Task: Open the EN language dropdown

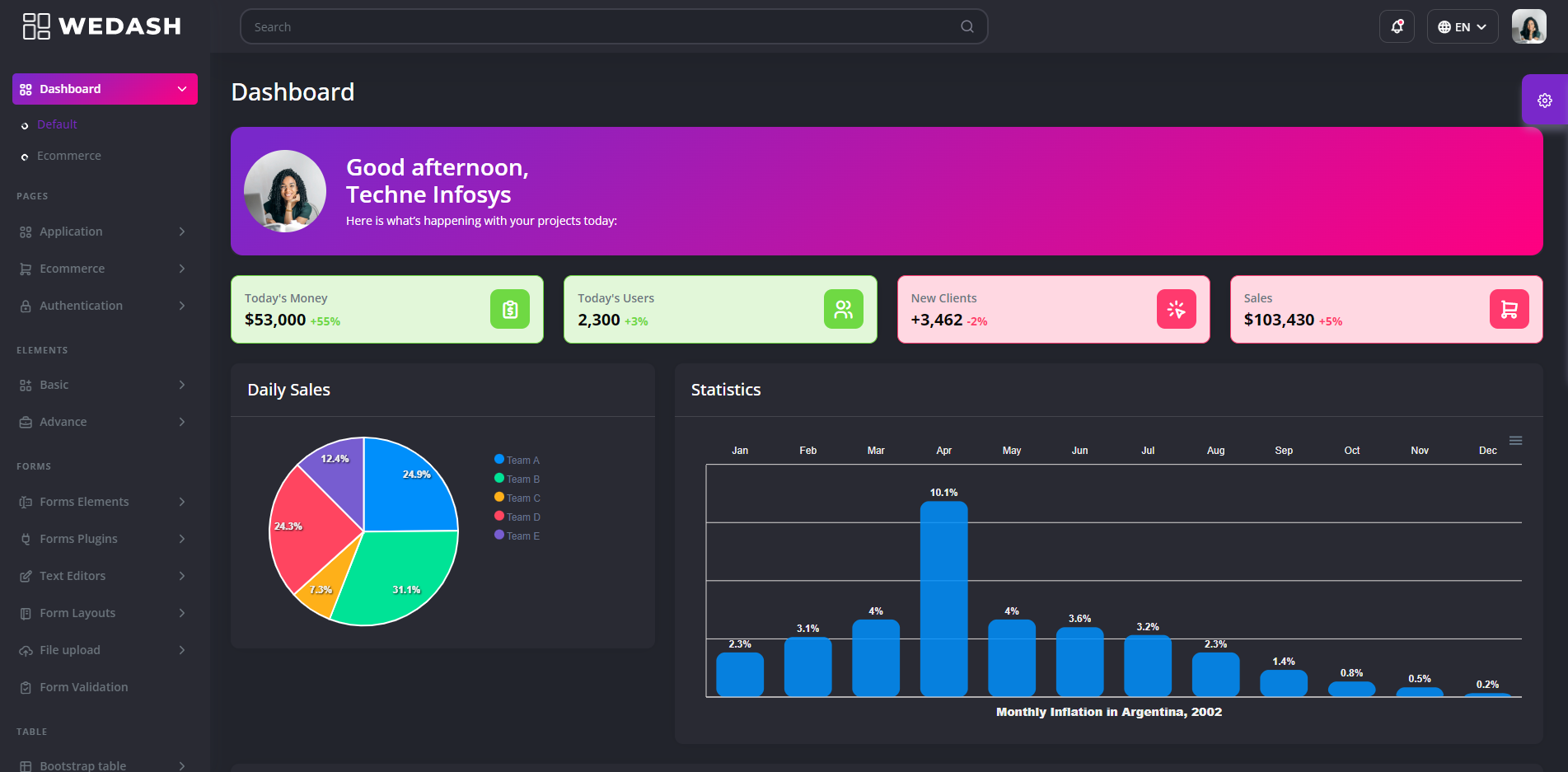Action: [x=1462, y=26]
